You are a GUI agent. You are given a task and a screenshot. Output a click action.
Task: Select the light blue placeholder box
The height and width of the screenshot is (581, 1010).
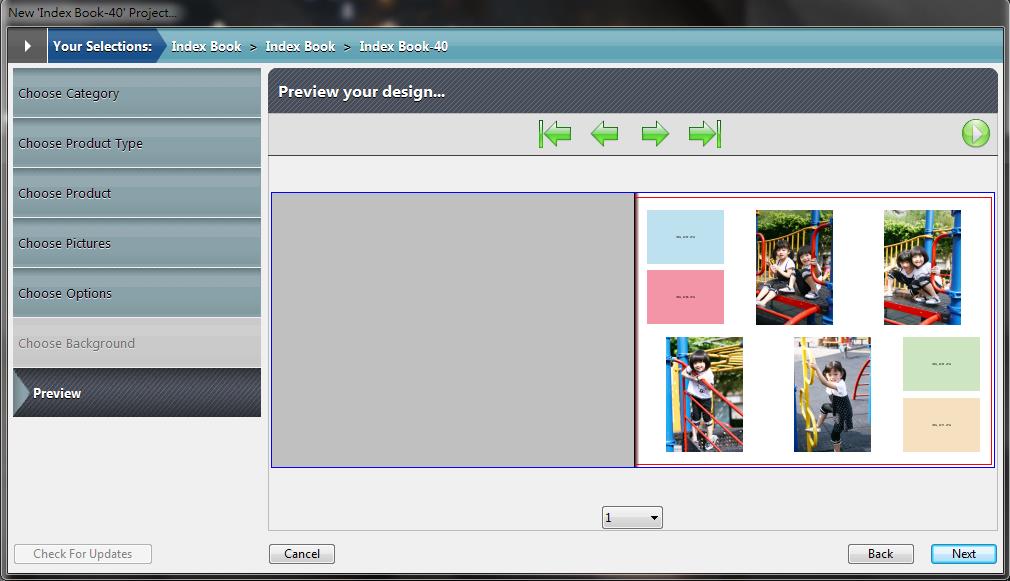click(x=685, y=237)
